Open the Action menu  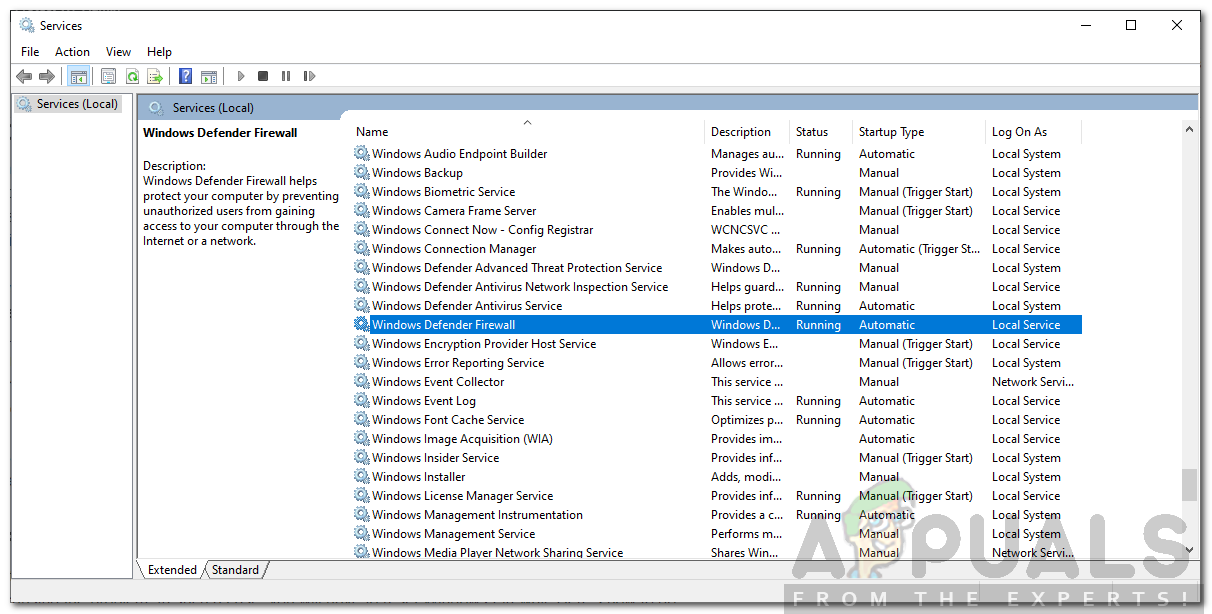pyautogui.click(x=72, y=52)
